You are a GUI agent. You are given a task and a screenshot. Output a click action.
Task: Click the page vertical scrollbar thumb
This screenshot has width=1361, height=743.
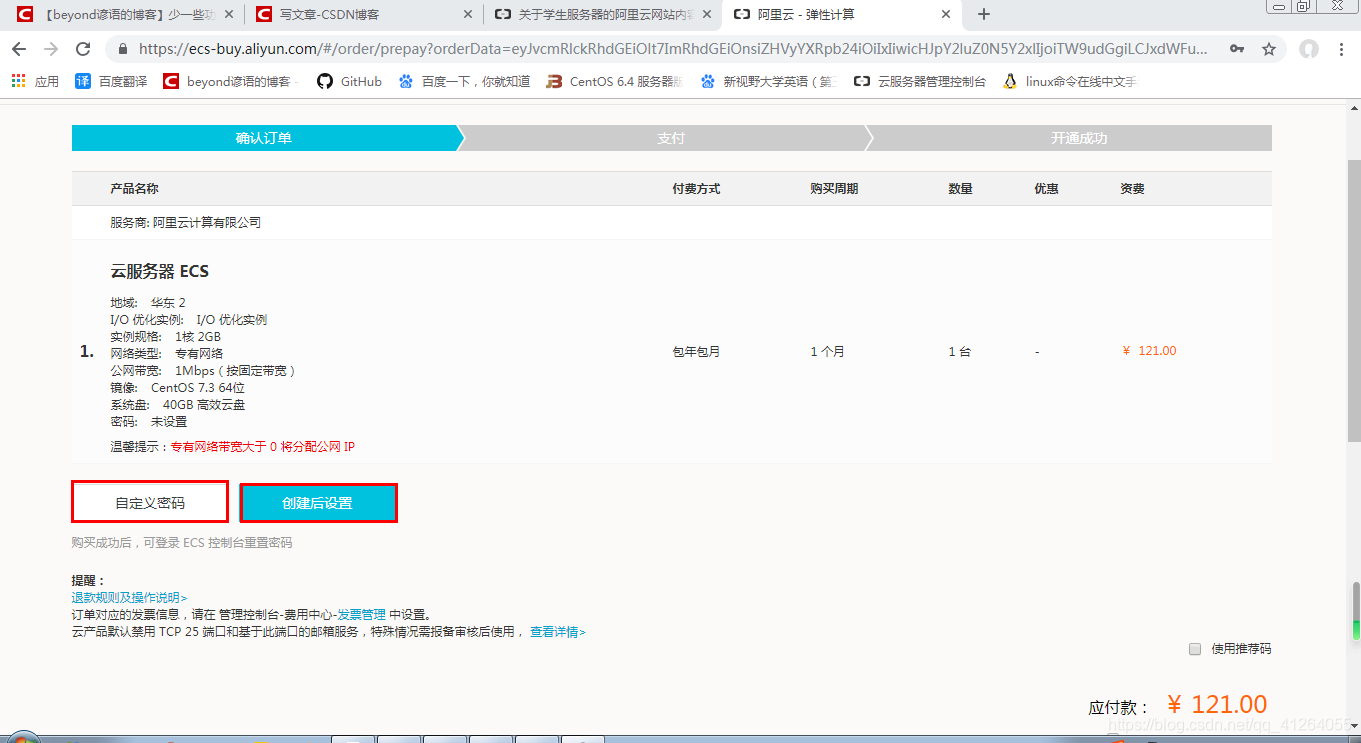click(x=1355, y=300)
